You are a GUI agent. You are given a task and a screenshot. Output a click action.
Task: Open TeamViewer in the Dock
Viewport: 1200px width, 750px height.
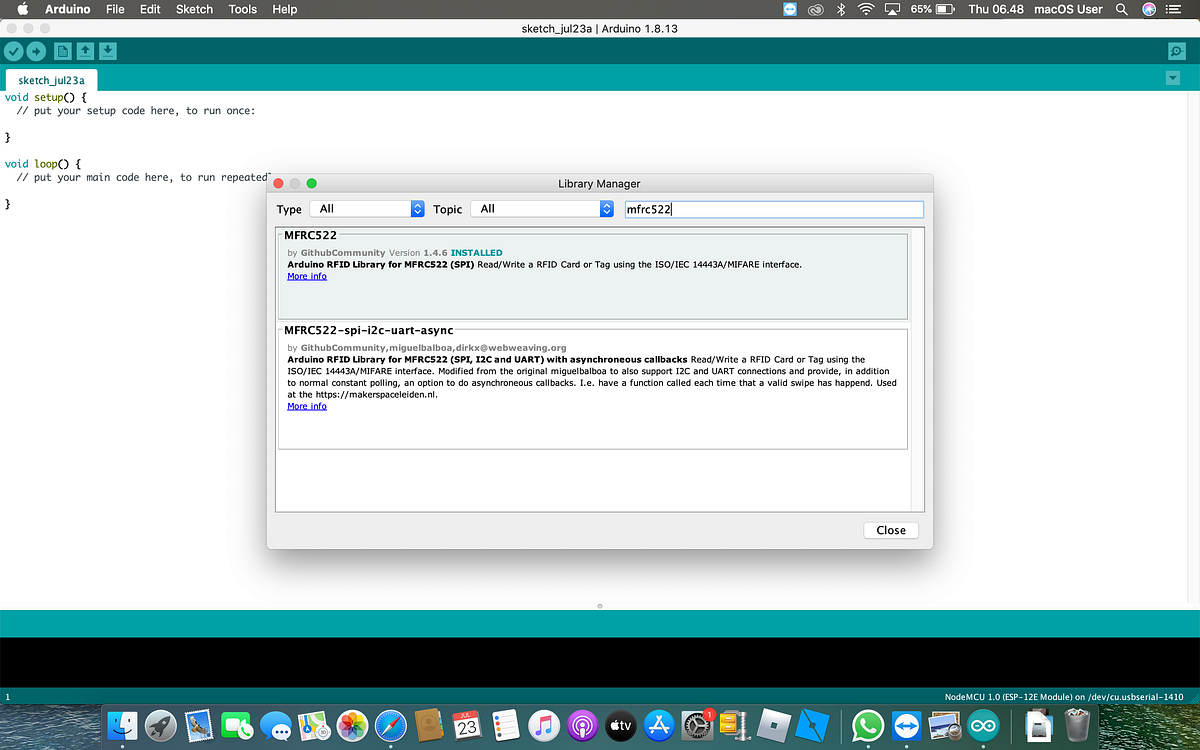[906, 726]
